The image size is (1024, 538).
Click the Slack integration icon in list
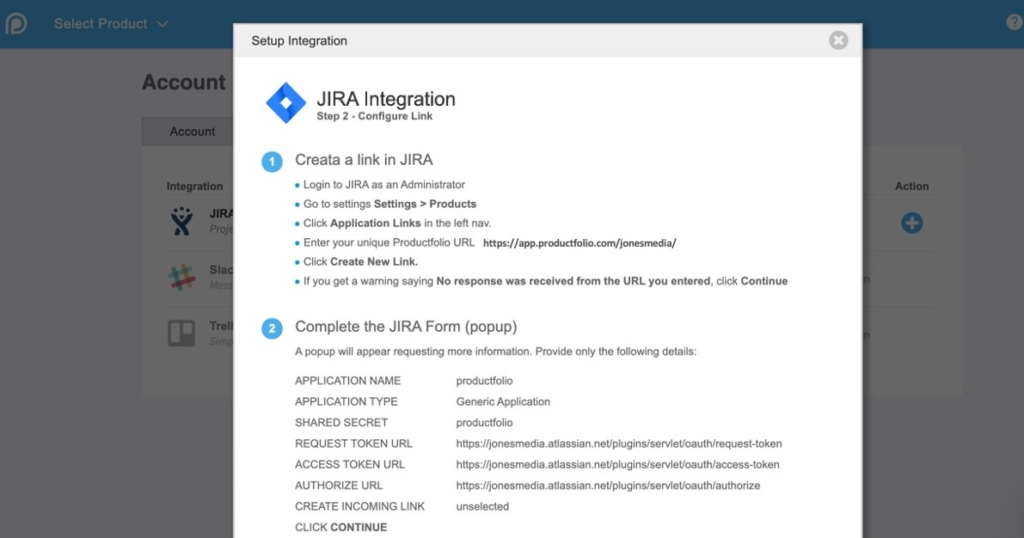coord(182,277)
